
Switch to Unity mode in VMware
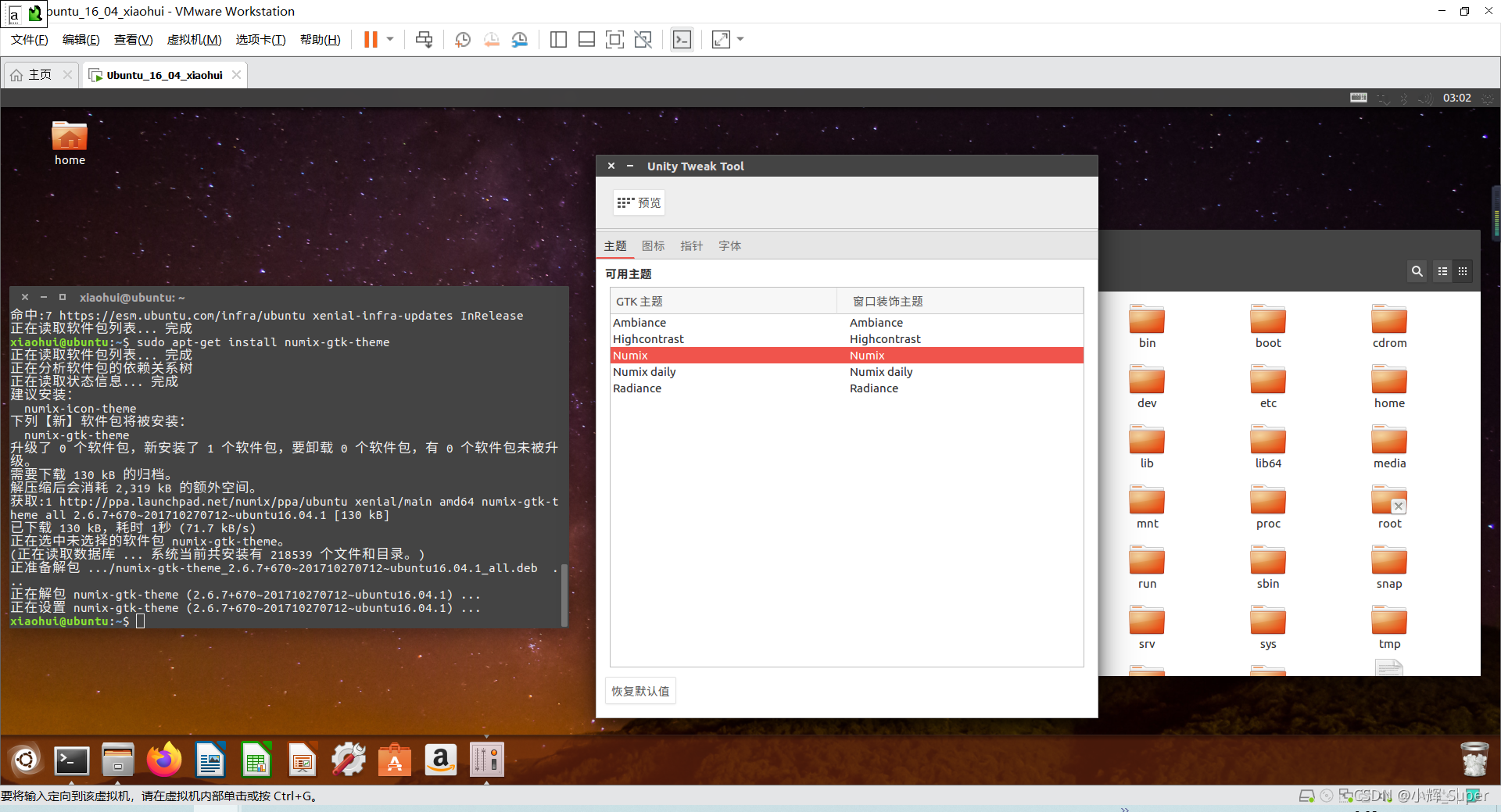(x=643, y=39)
